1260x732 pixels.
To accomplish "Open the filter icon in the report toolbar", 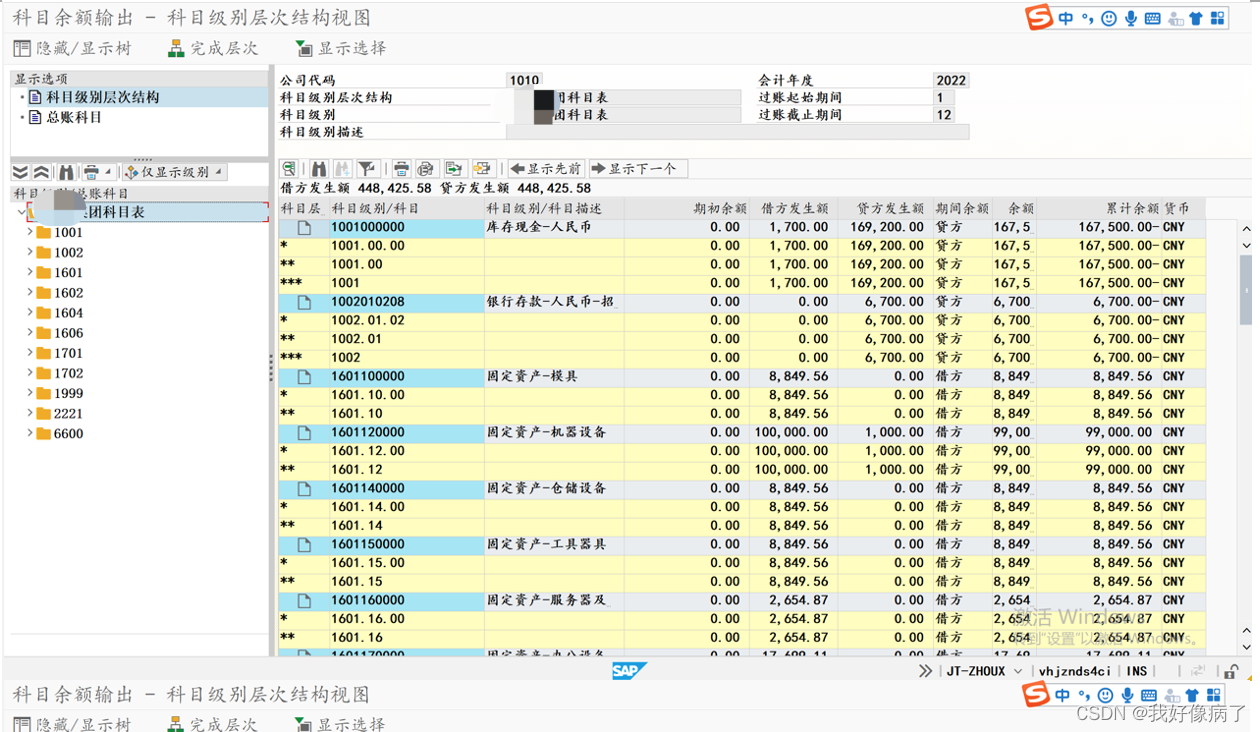I will coord(366,168).
